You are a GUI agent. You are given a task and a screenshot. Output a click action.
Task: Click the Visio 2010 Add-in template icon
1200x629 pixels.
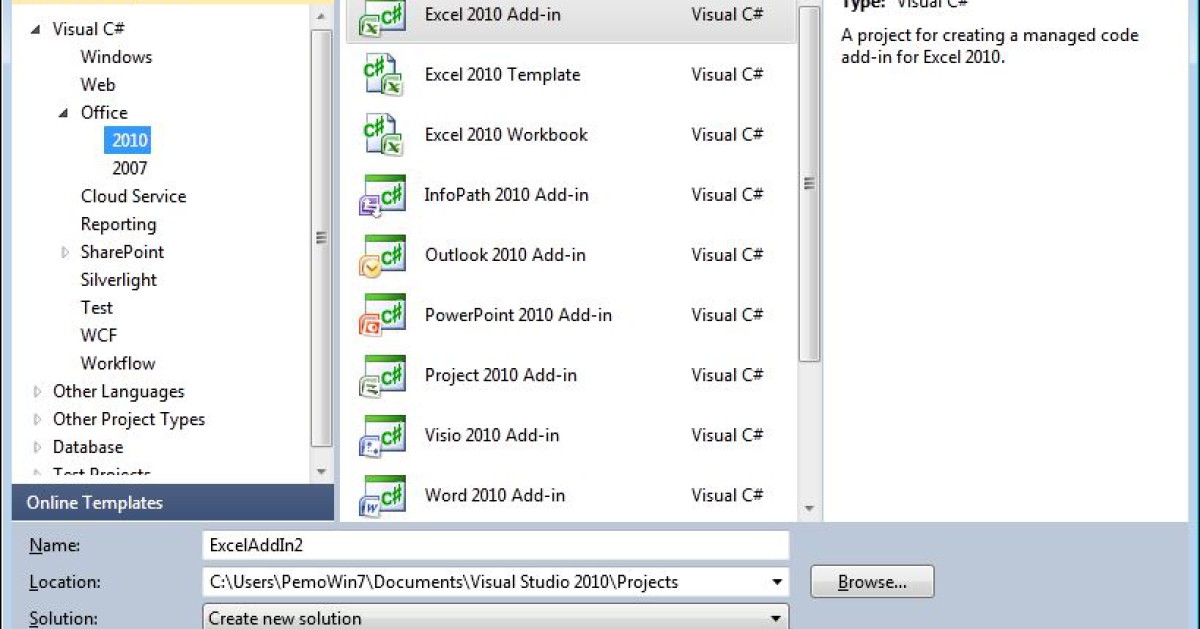[381, 435]
